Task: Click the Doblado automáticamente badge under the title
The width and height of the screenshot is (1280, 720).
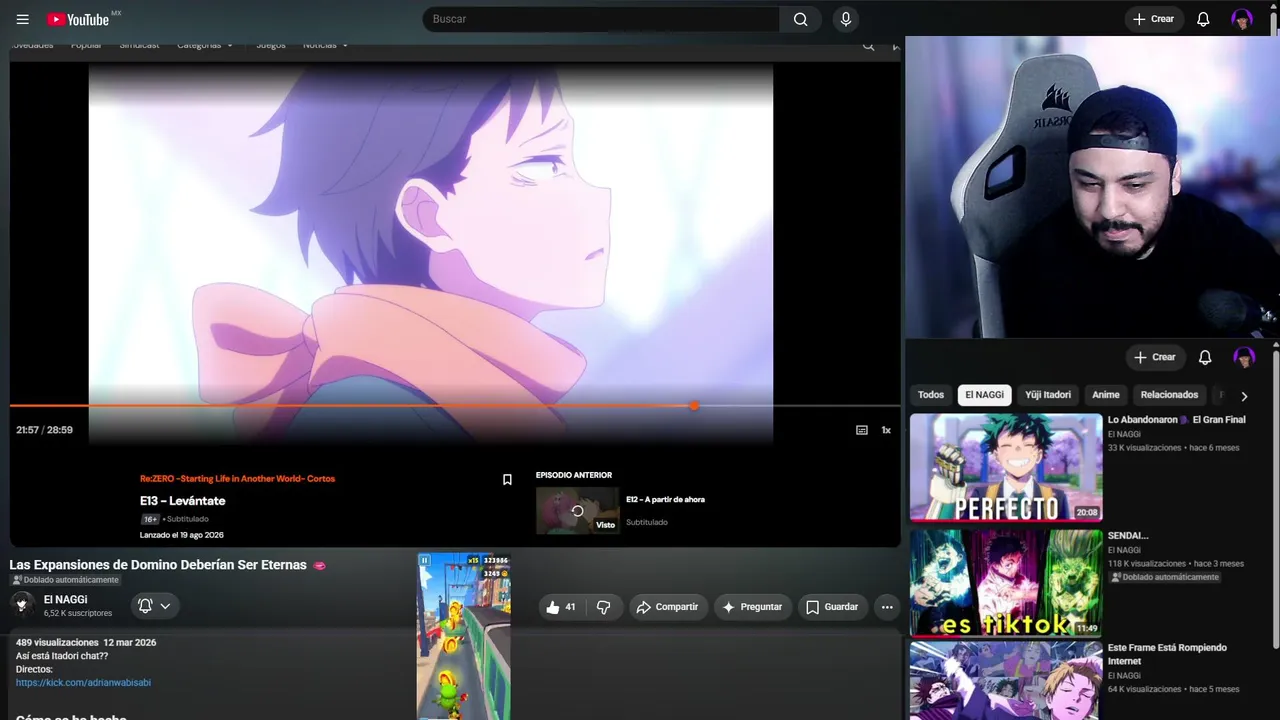Action: click(x=65, y=580)
